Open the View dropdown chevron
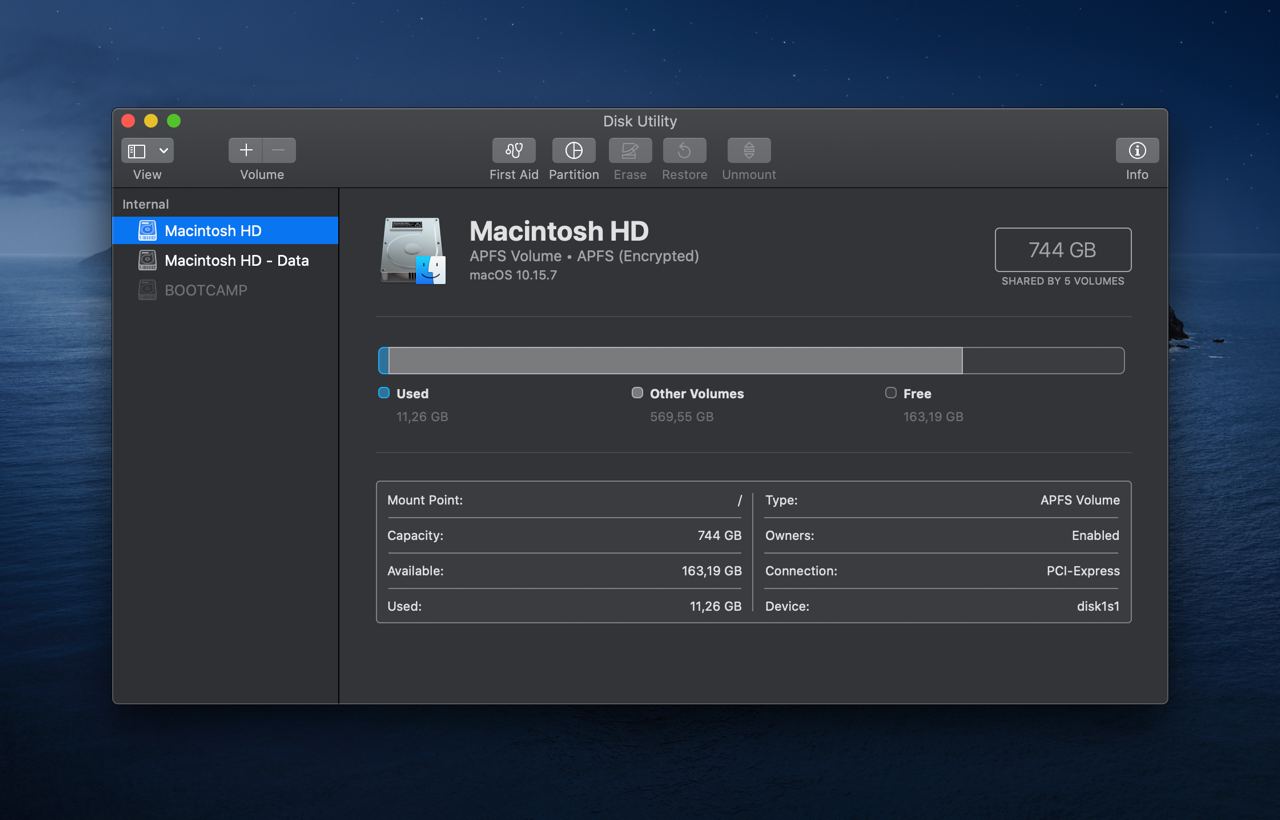This screenshot has width=1280, height=820. [x=164, y=150]
